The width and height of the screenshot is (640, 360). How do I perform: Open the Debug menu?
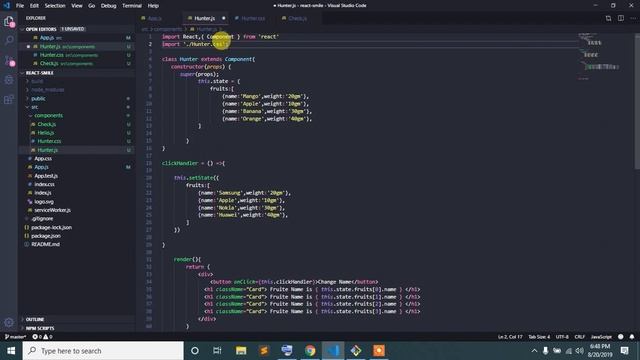109,6
